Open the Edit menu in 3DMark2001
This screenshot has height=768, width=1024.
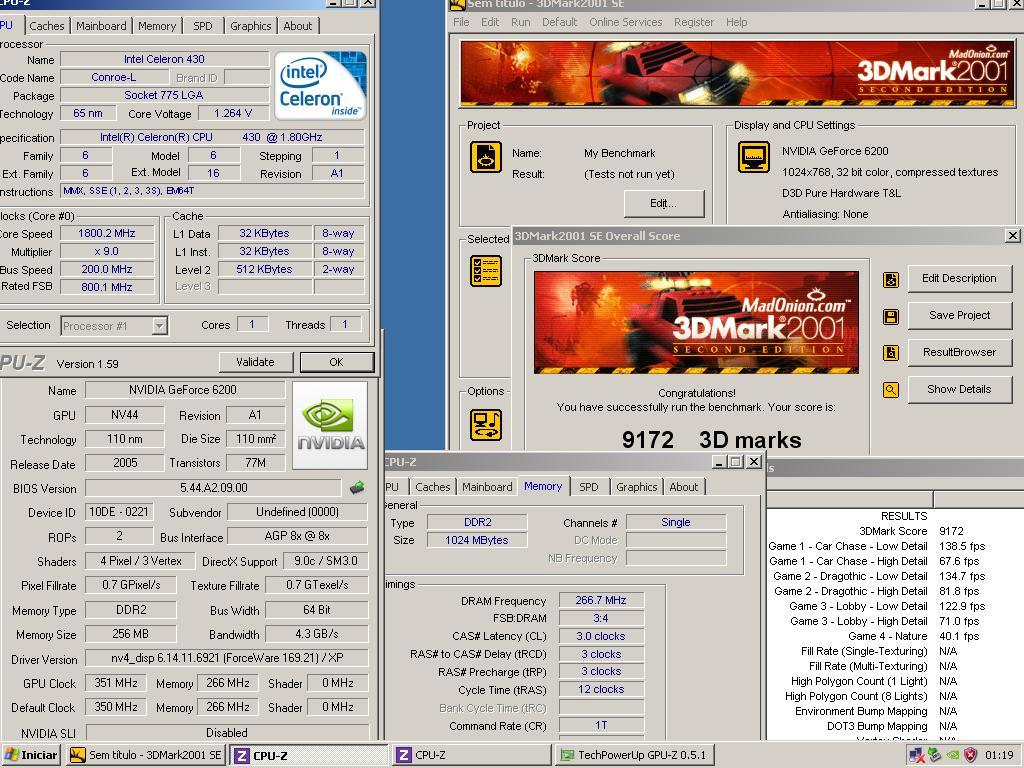tap(490, 22)
